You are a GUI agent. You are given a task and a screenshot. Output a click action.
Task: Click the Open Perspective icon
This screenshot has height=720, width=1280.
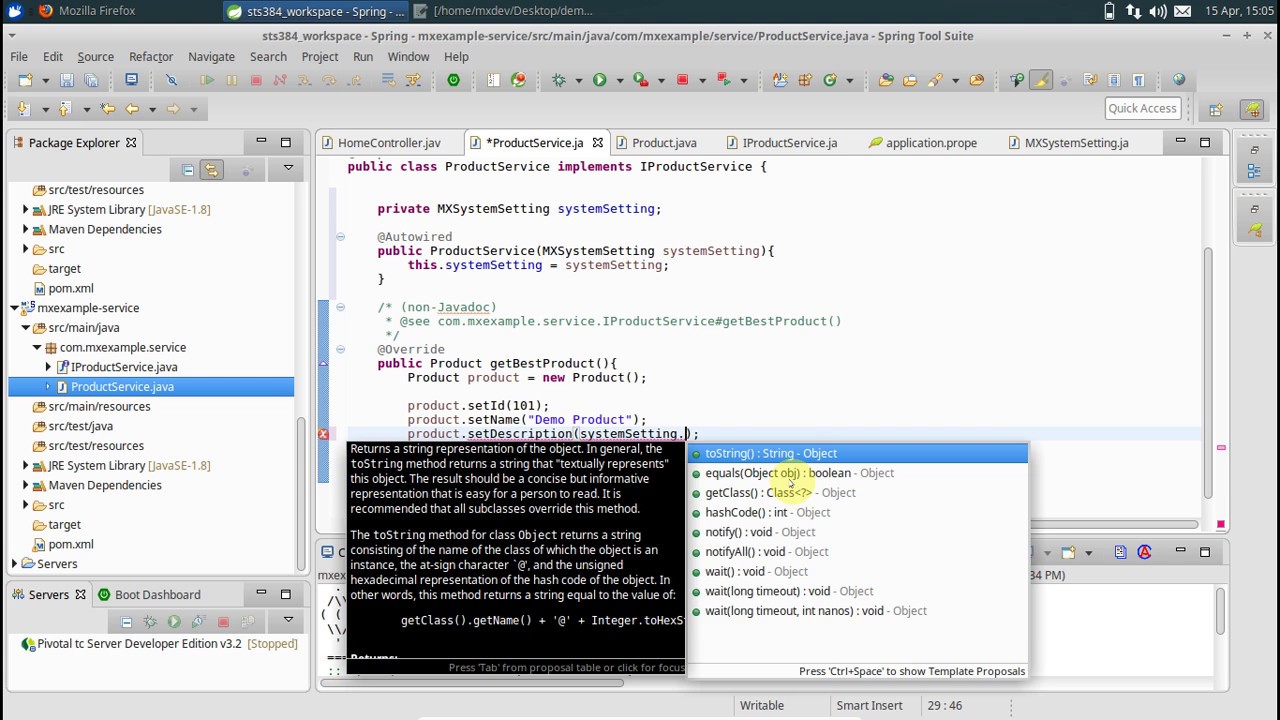coord(1215,109)
